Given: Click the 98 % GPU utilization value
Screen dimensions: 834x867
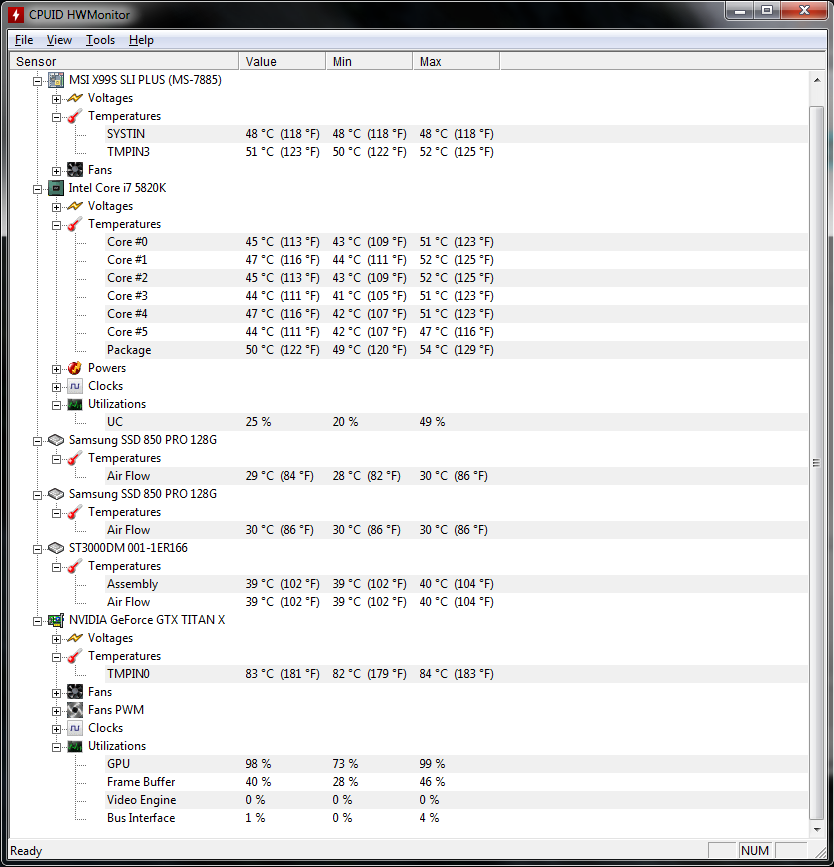Looking at the screenshot, I should (x=258, y=764).
